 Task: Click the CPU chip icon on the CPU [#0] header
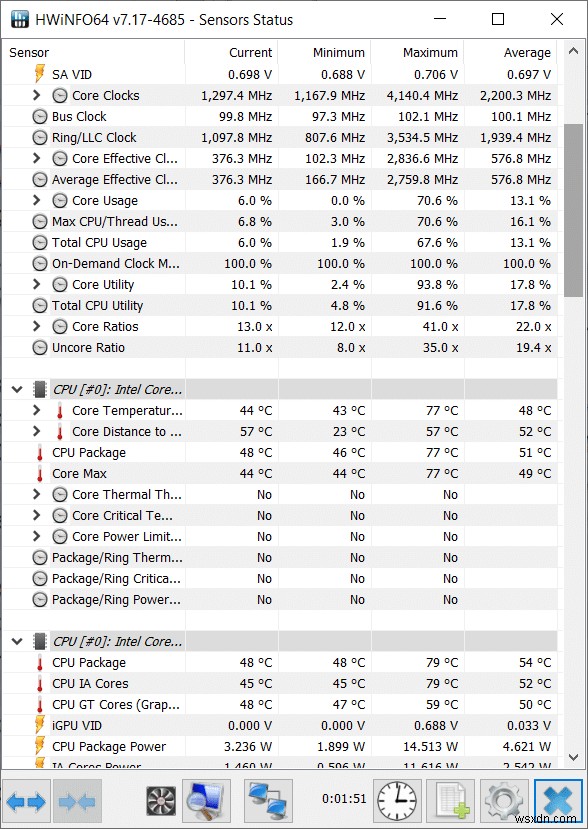(x=38, y=389)
